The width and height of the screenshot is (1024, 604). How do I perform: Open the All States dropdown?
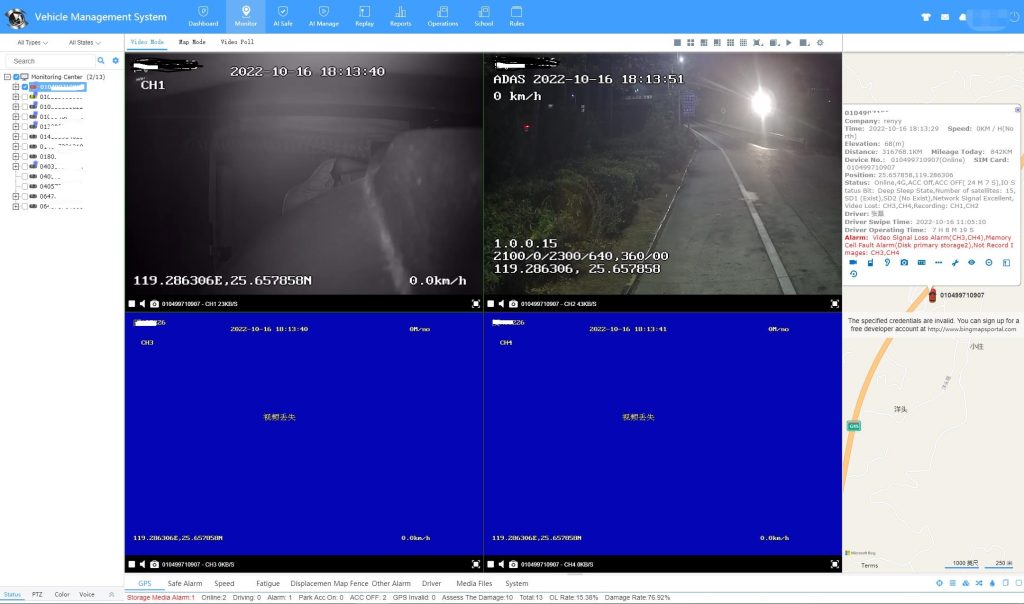tap(83, 43)
